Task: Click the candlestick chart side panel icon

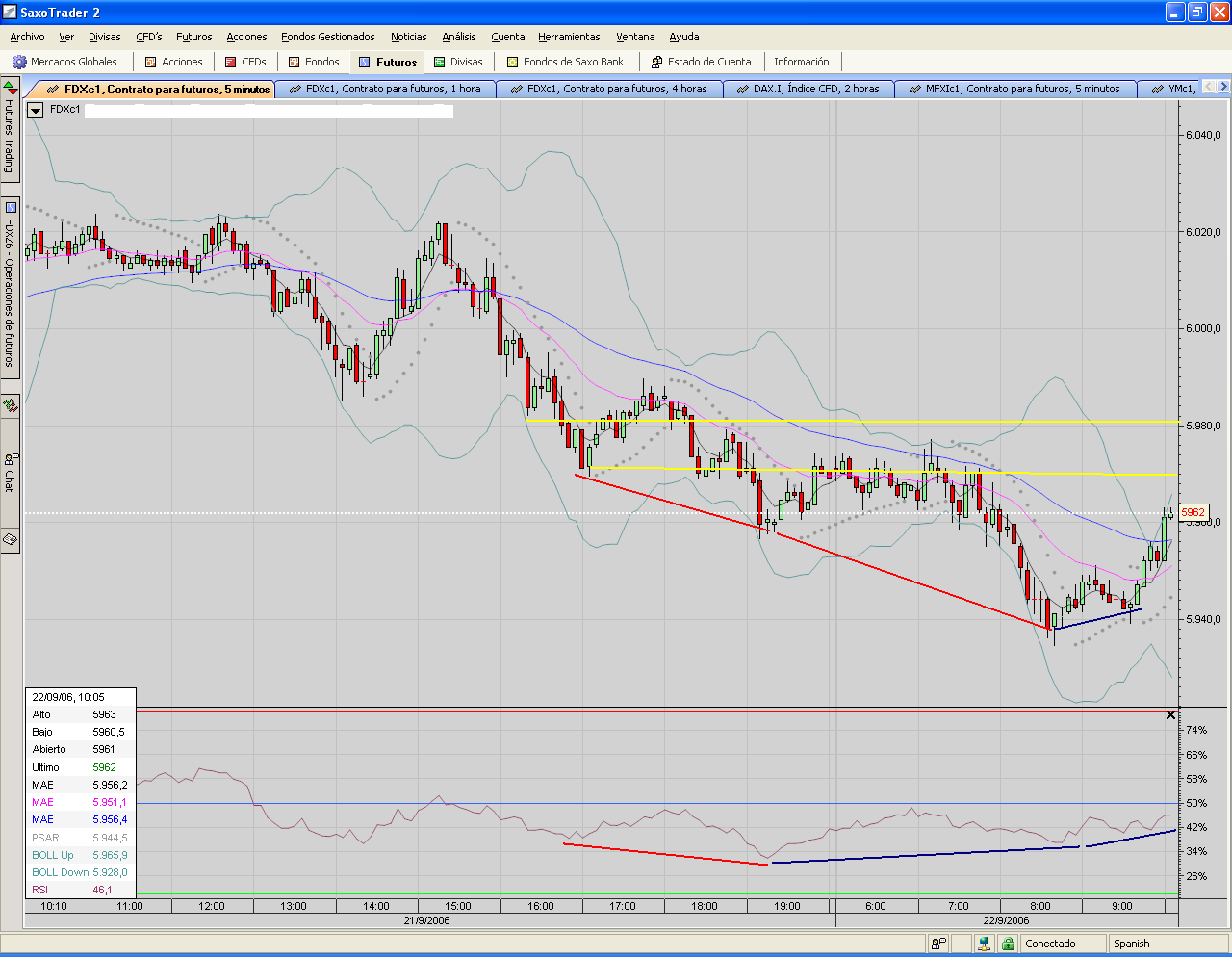Action: tap(10, 405)
